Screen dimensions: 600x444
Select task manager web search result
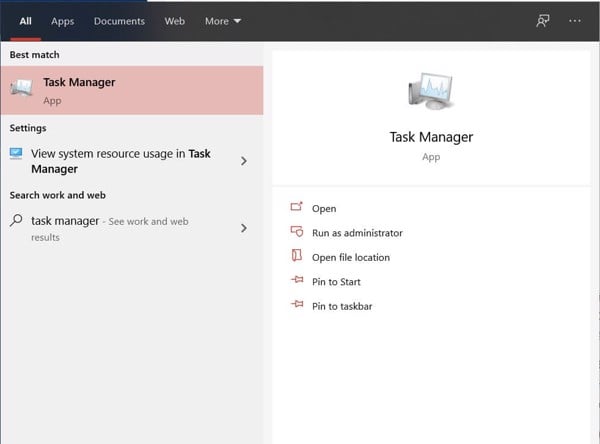(132, 228)
